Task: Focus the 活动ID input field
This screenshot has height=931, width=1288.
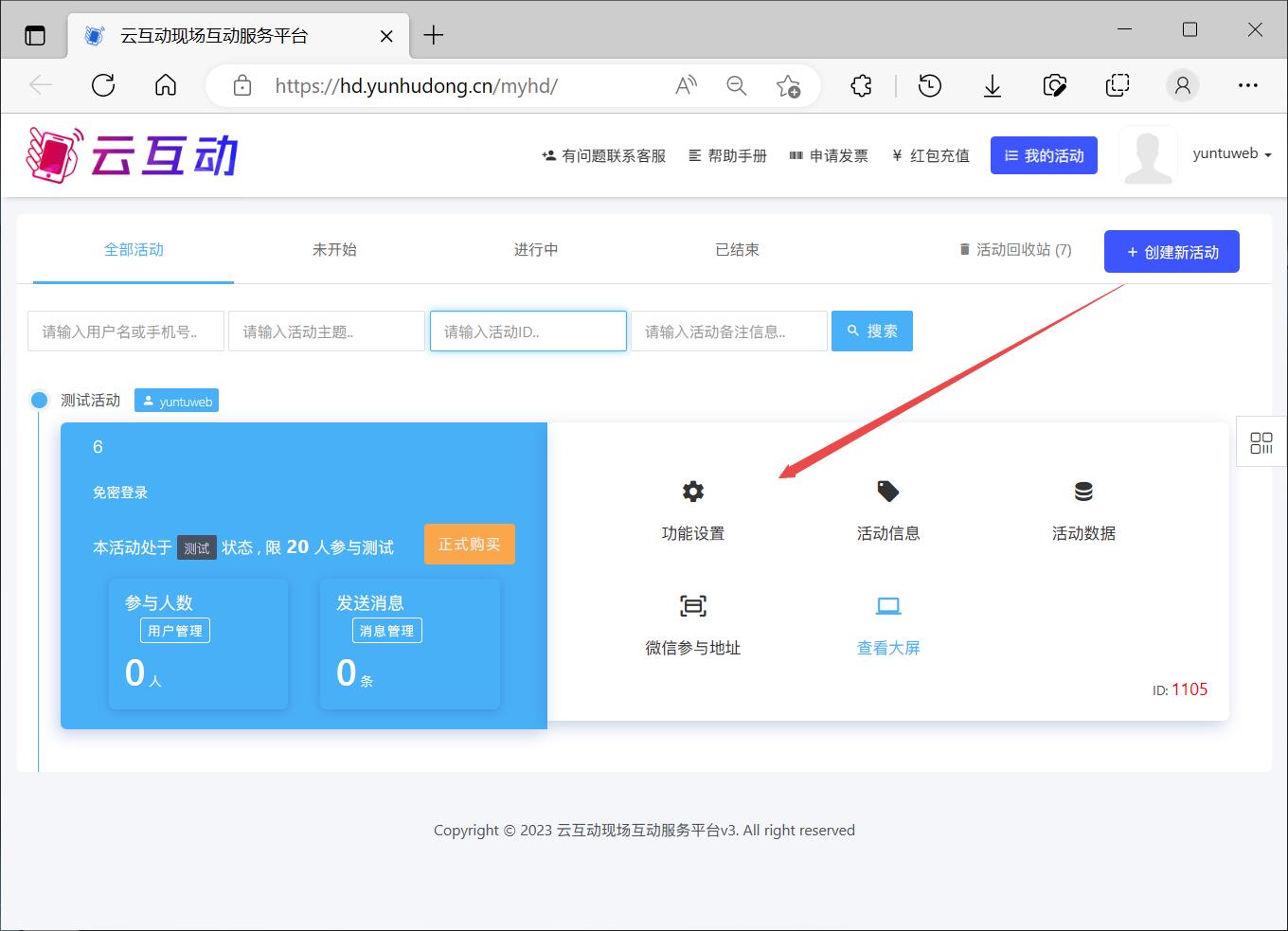Action: [528, 331]
